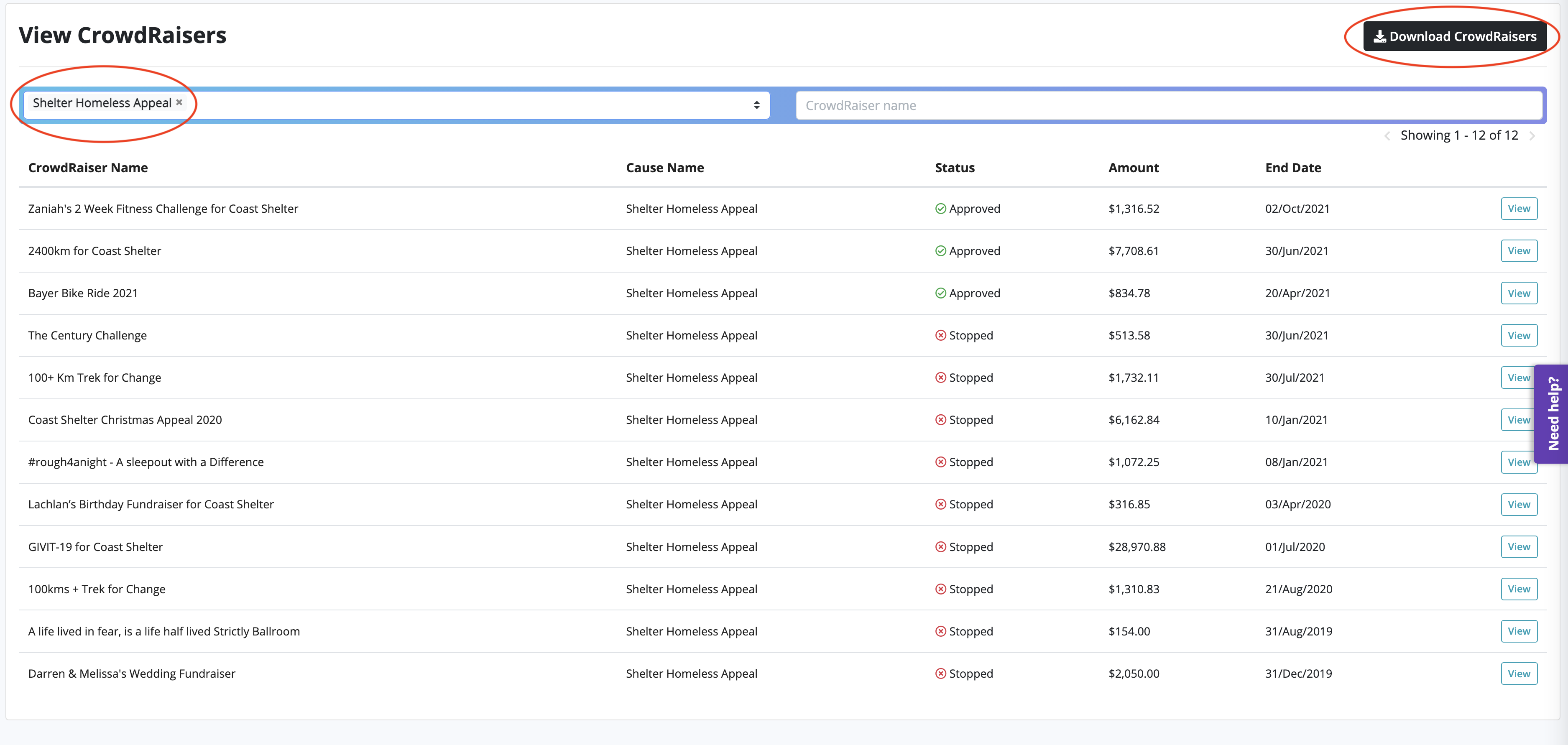Click the approved check icon for Zaniah's challenge
This screenshot has width=1568, height=745.
click(940, 209)
